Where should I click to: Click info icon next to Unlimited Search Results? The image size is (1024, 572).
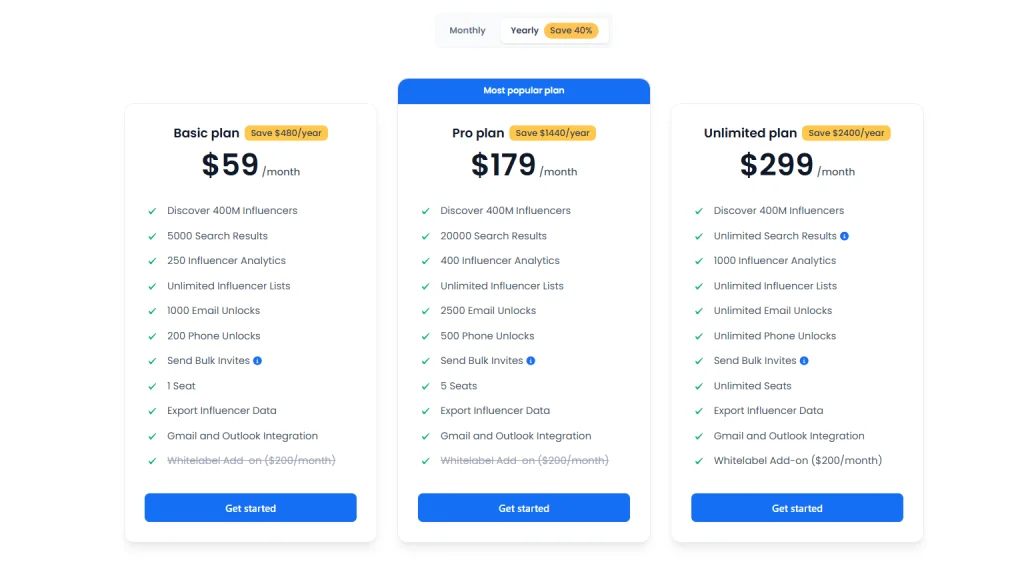[x=845, y=236]
